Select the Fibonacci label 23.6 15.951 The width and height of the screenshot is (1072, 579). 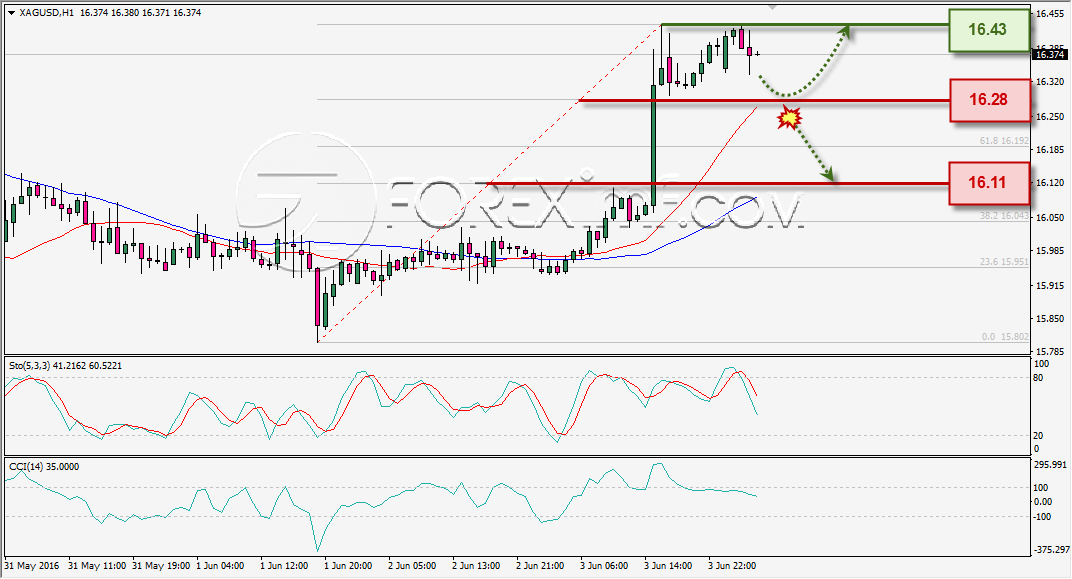coord(1004,262)
